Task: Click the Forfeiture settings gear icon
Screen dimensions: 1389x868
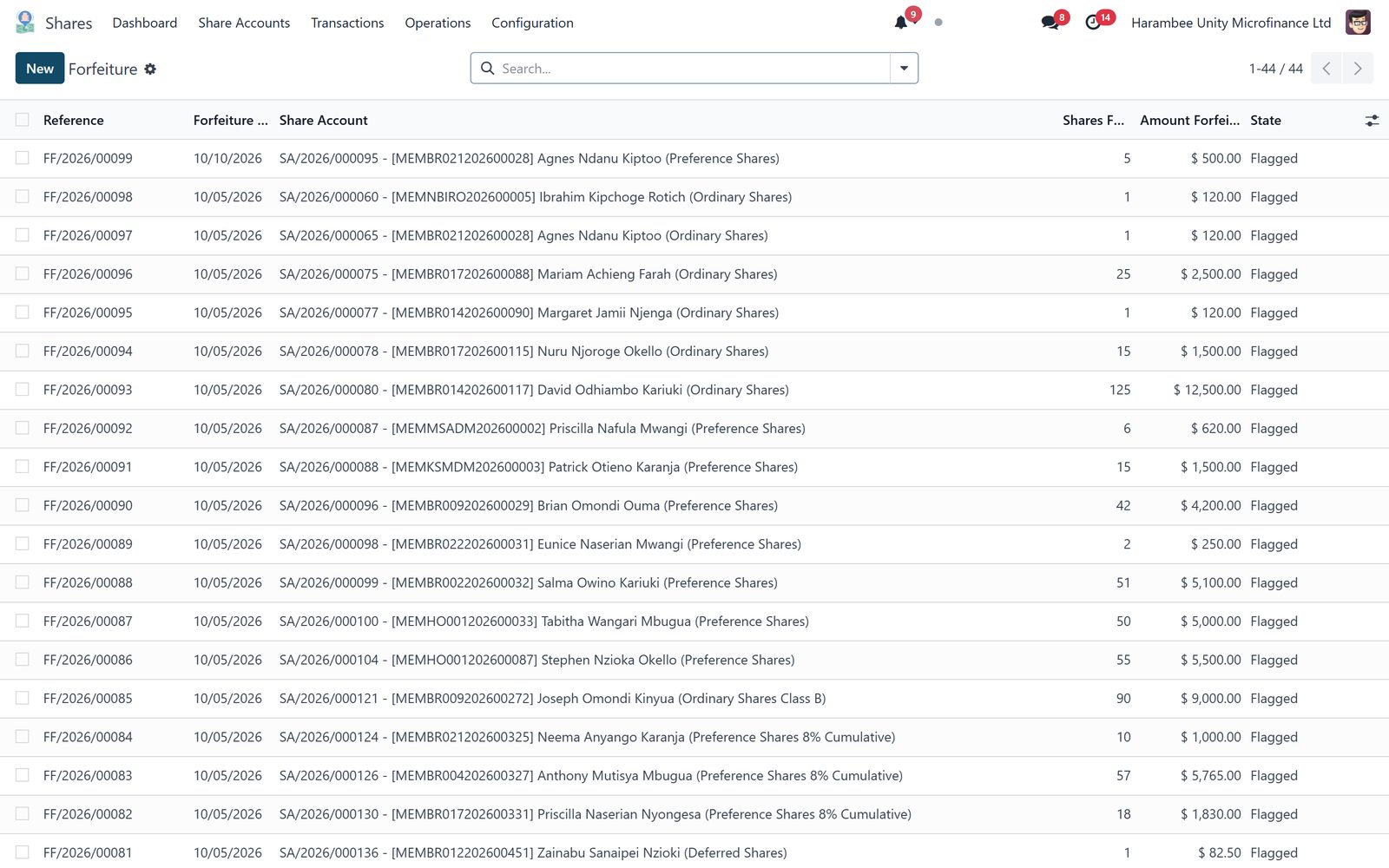Action: click(x=150, y=69)
